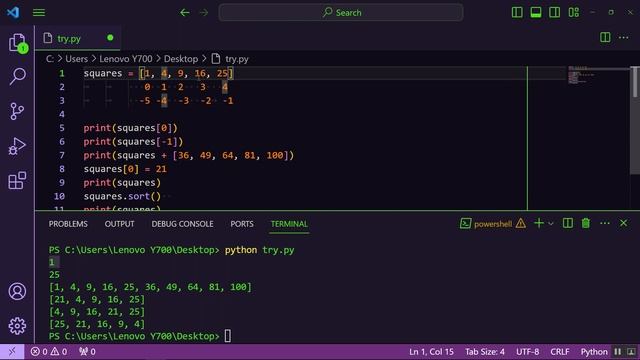Select the try.py editor tab
This screenshot has height=360, width=640.
coord(78,38)
